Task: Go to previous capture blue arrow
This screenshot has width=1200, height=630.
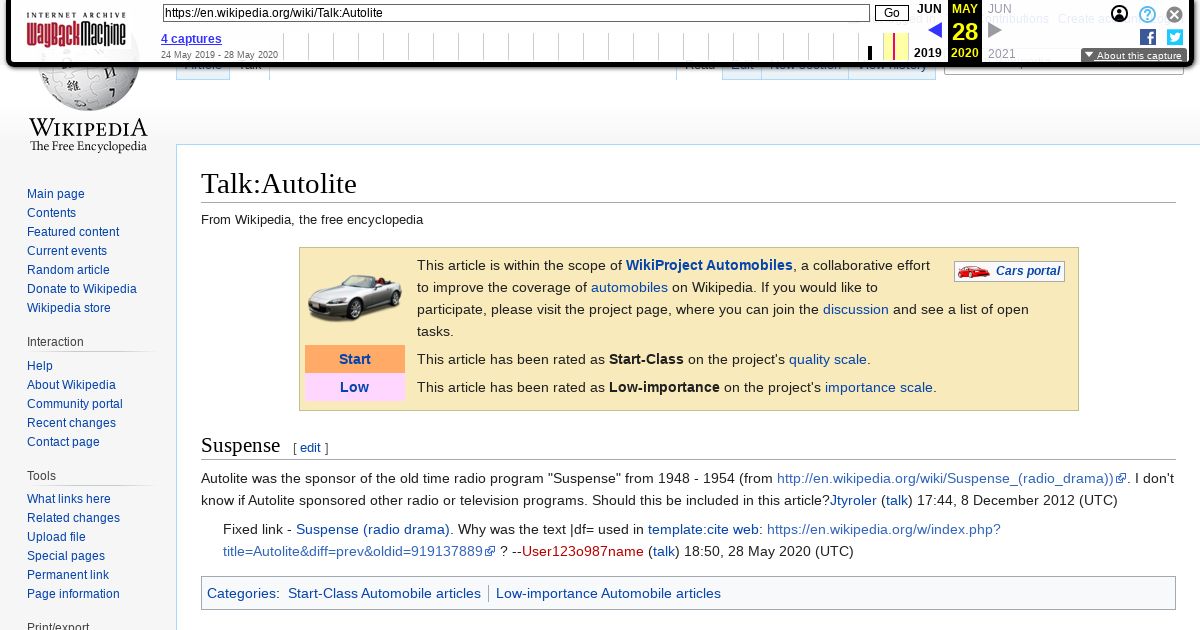Action: pyautogui.click(x=935, y=30)
